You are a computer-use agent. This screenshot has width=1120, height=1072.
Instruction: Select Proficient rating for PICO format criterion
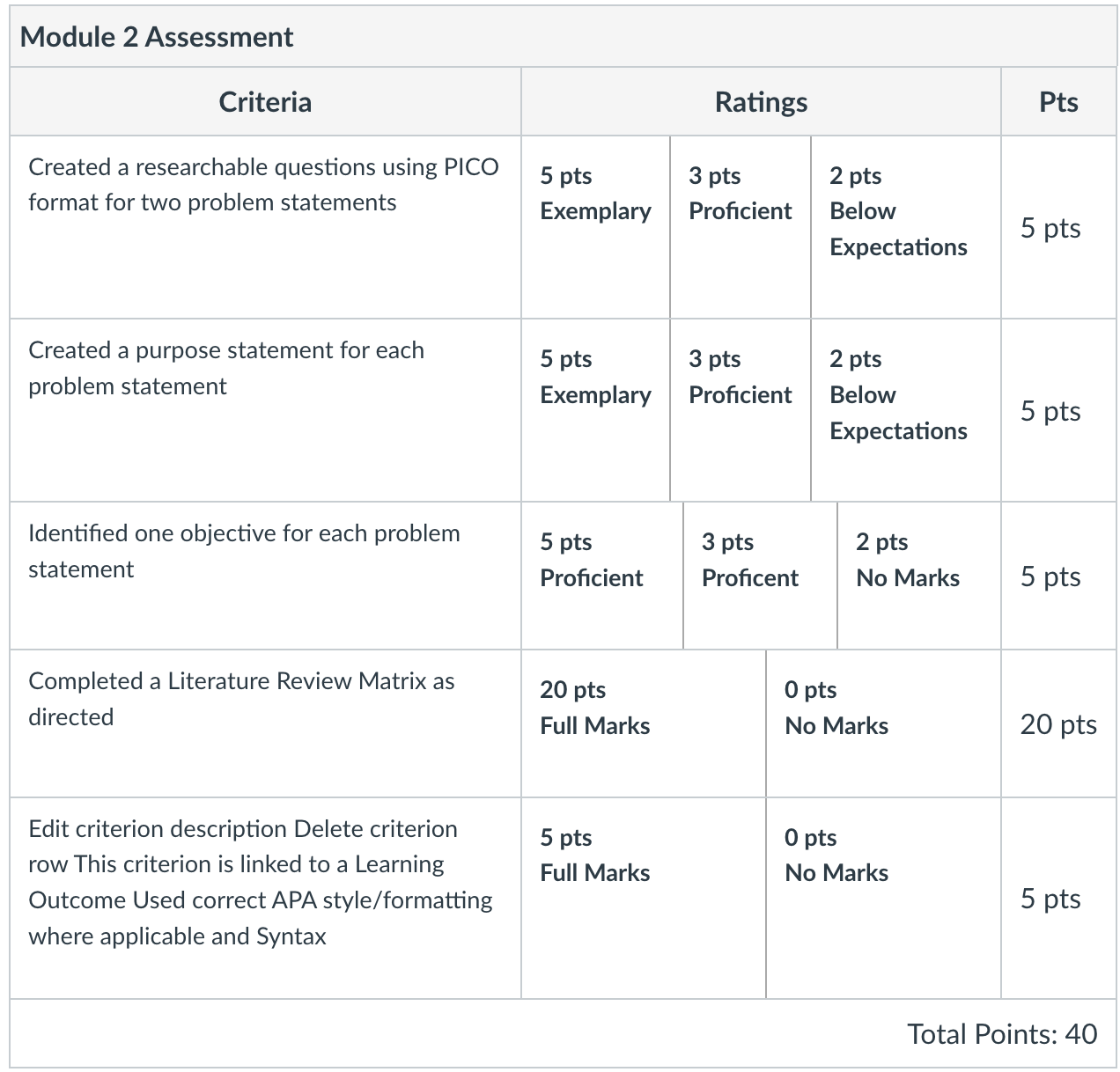click(x=741, y=227)
